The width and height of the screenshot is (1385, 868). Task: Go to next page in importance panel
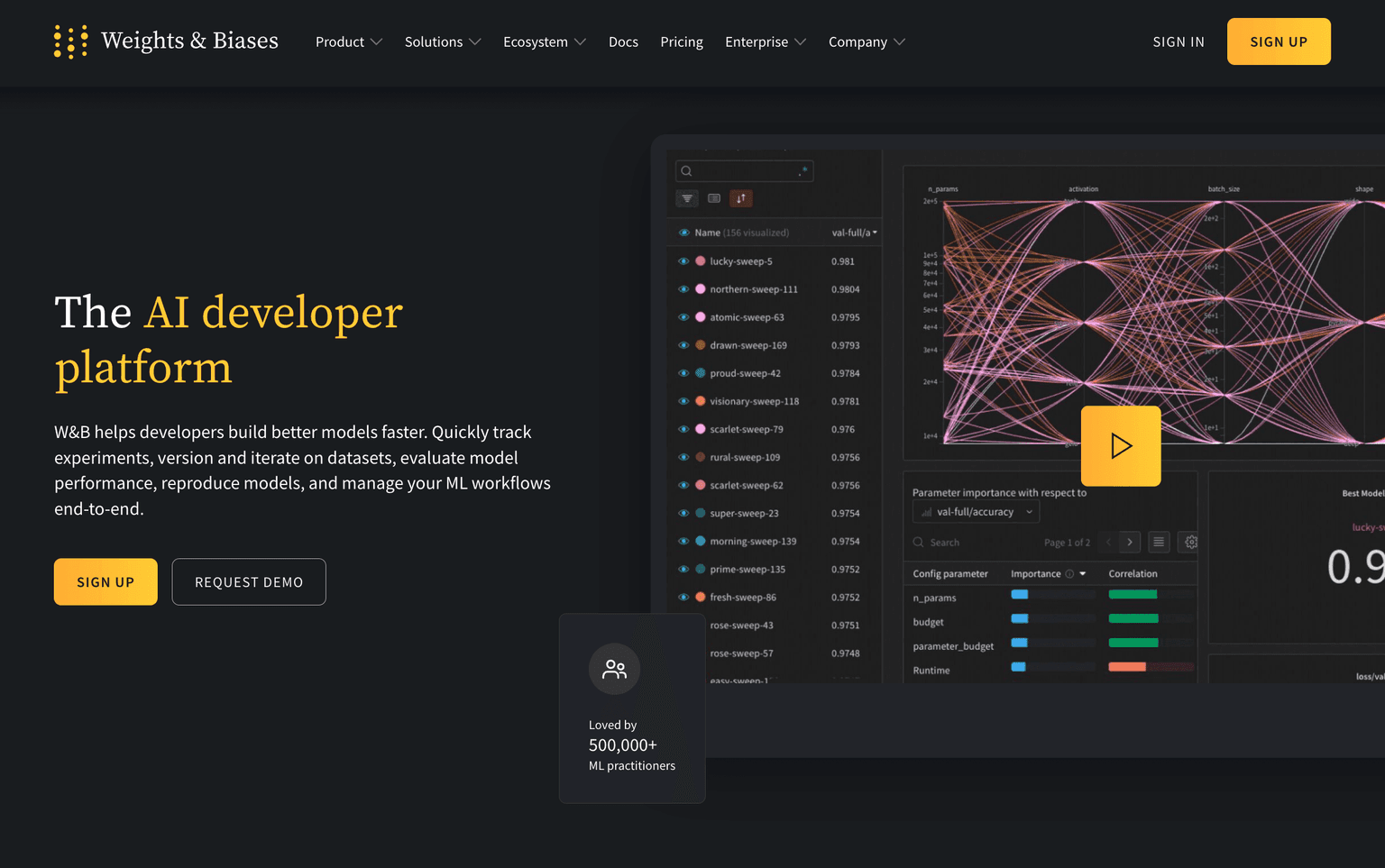1129,542
